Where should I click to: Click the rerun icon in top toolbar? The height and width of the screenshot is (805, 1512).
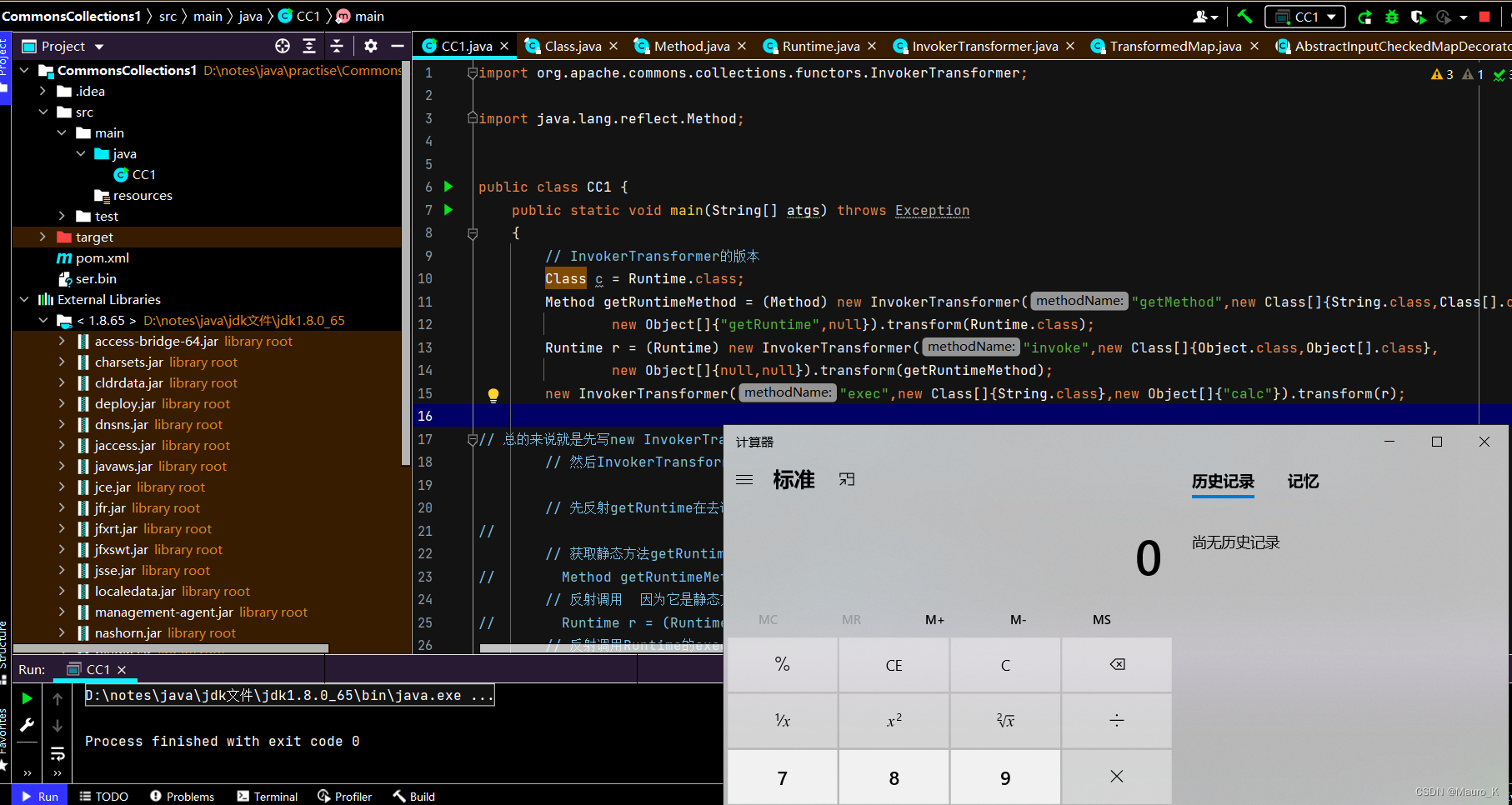1364,17
